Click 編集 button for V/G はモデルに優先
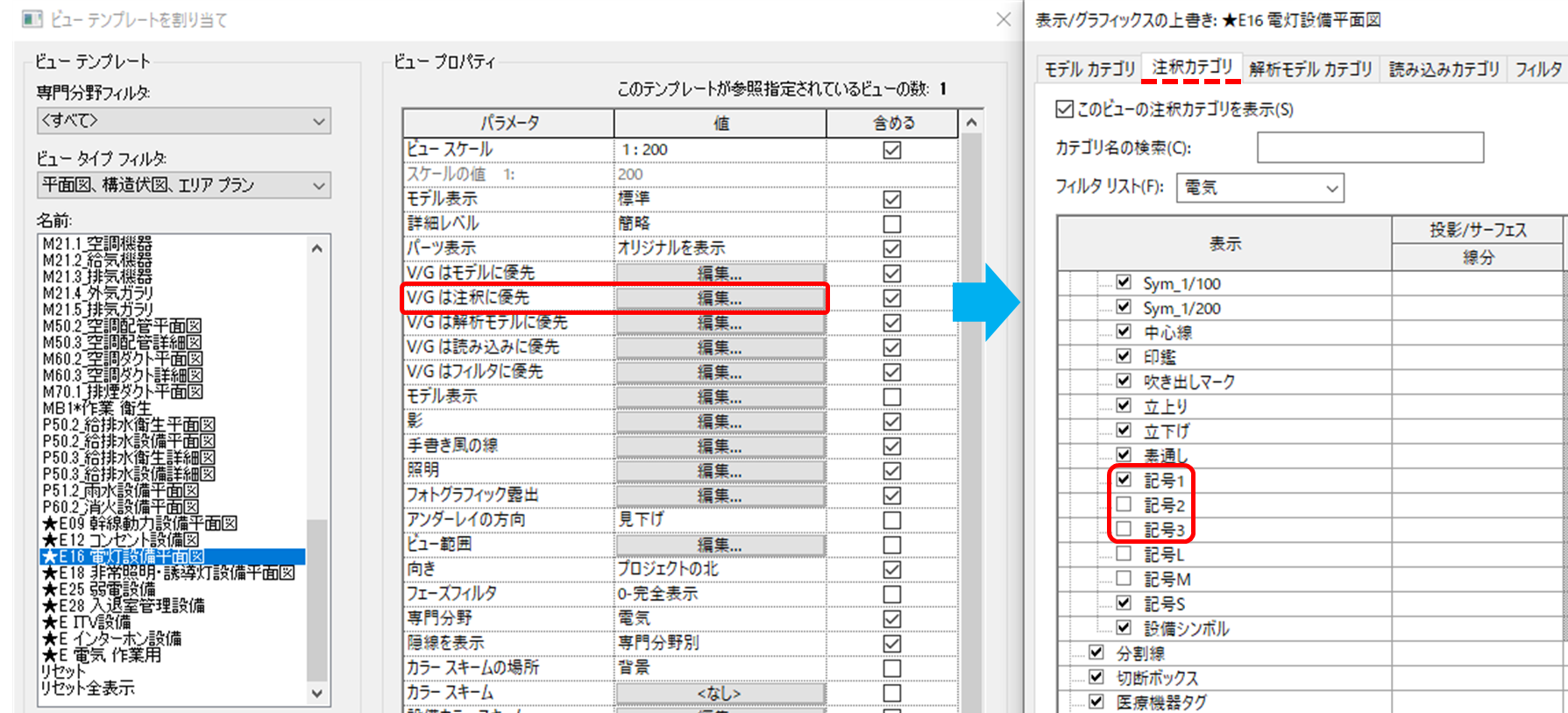The height and width of the screenshot is (713, 1568). [720, 274]
